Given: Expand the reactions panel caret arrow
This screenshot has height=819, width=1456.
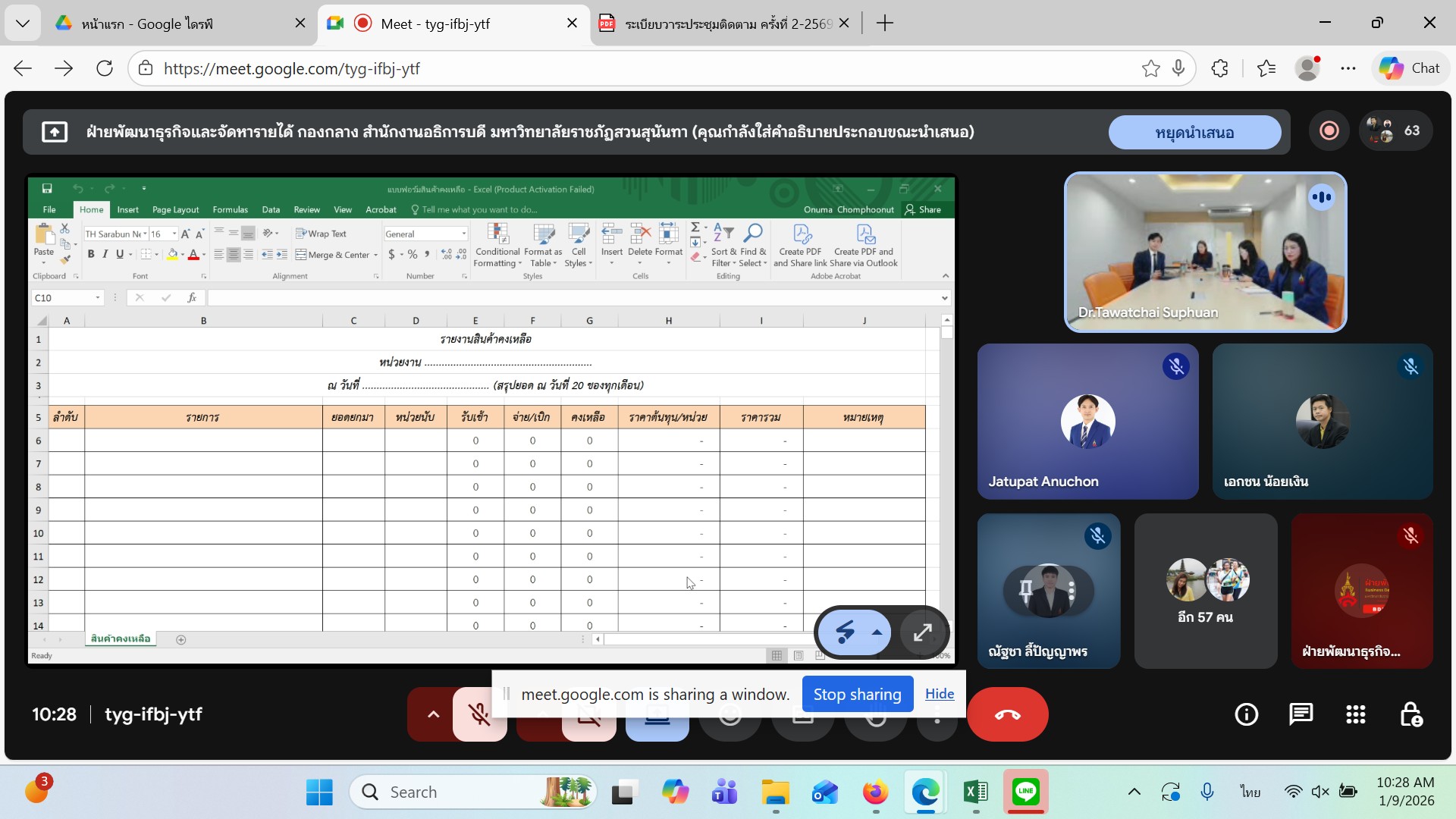Looking at the screenshot, I should [x=877, y=632].
